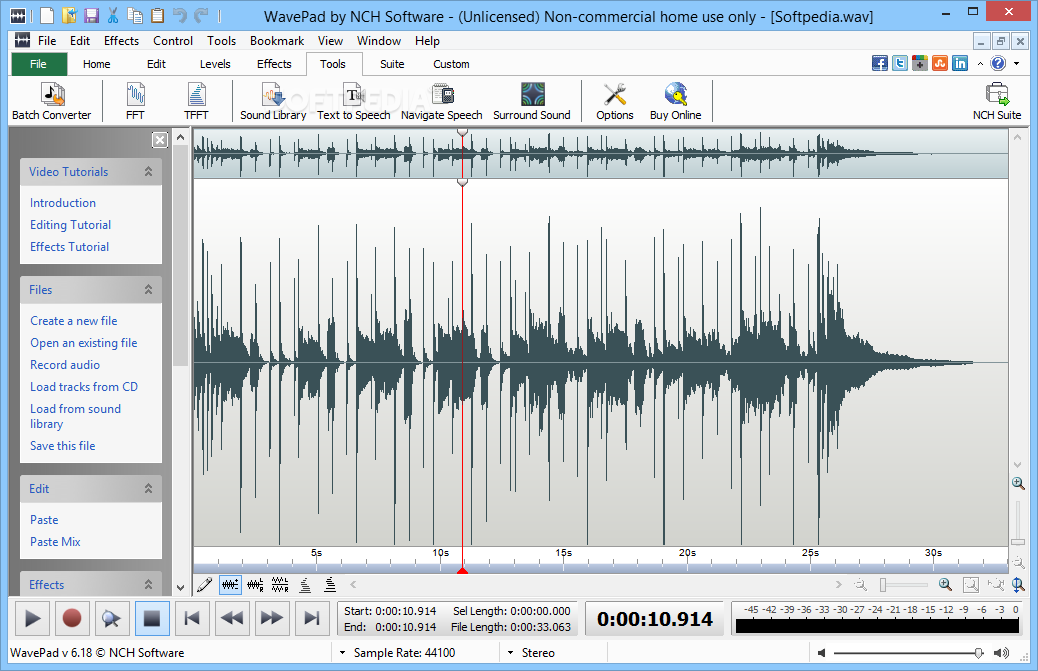Image resolution: width=1038 pixels, height=671 pixels.
Task: Open the FFT frequency analysis
Action: point(135,101)
